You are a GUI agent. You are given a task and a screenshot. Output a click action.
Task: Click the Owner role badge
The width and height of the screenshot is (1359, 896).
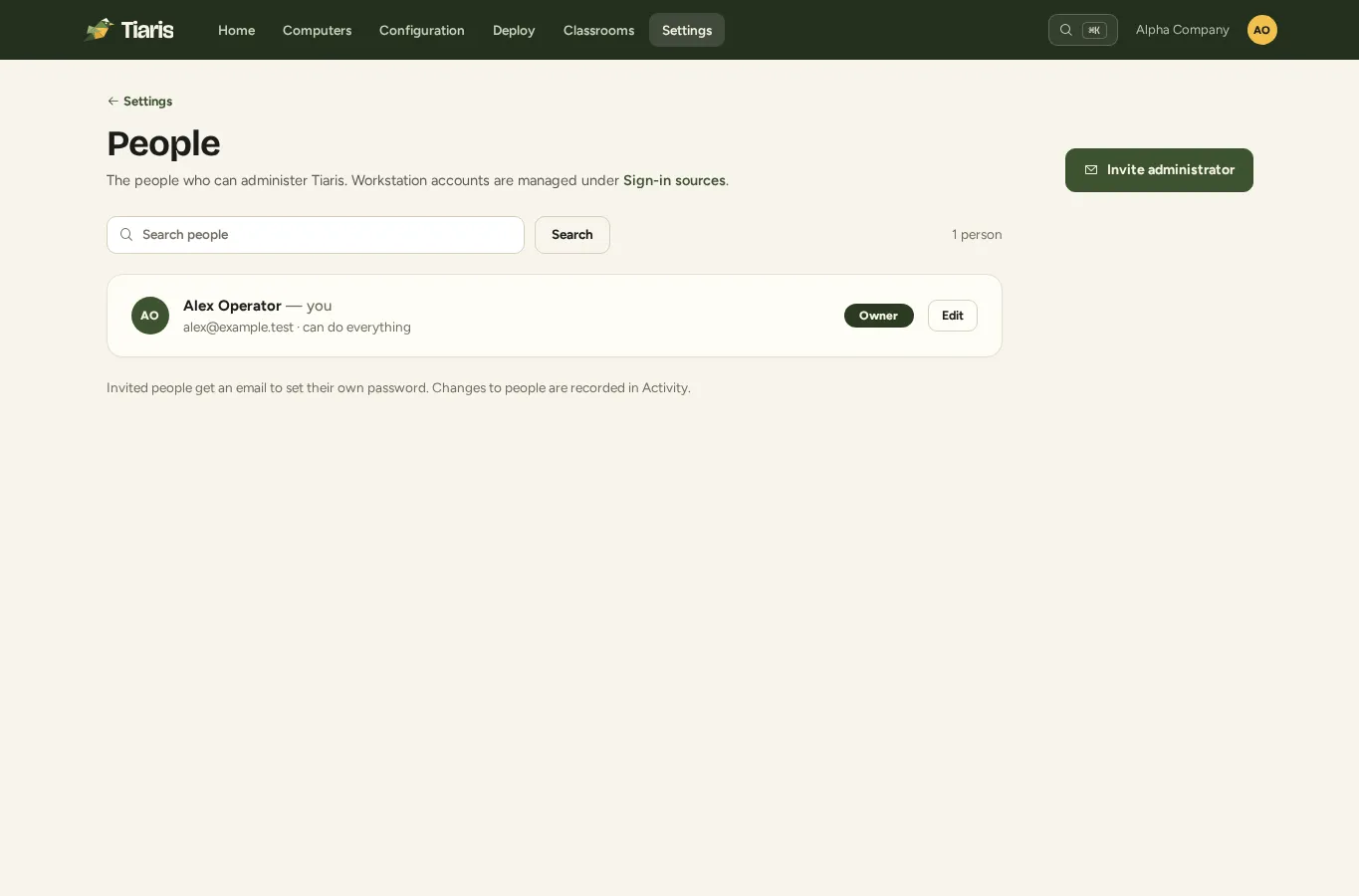click(x=879, y=316)
